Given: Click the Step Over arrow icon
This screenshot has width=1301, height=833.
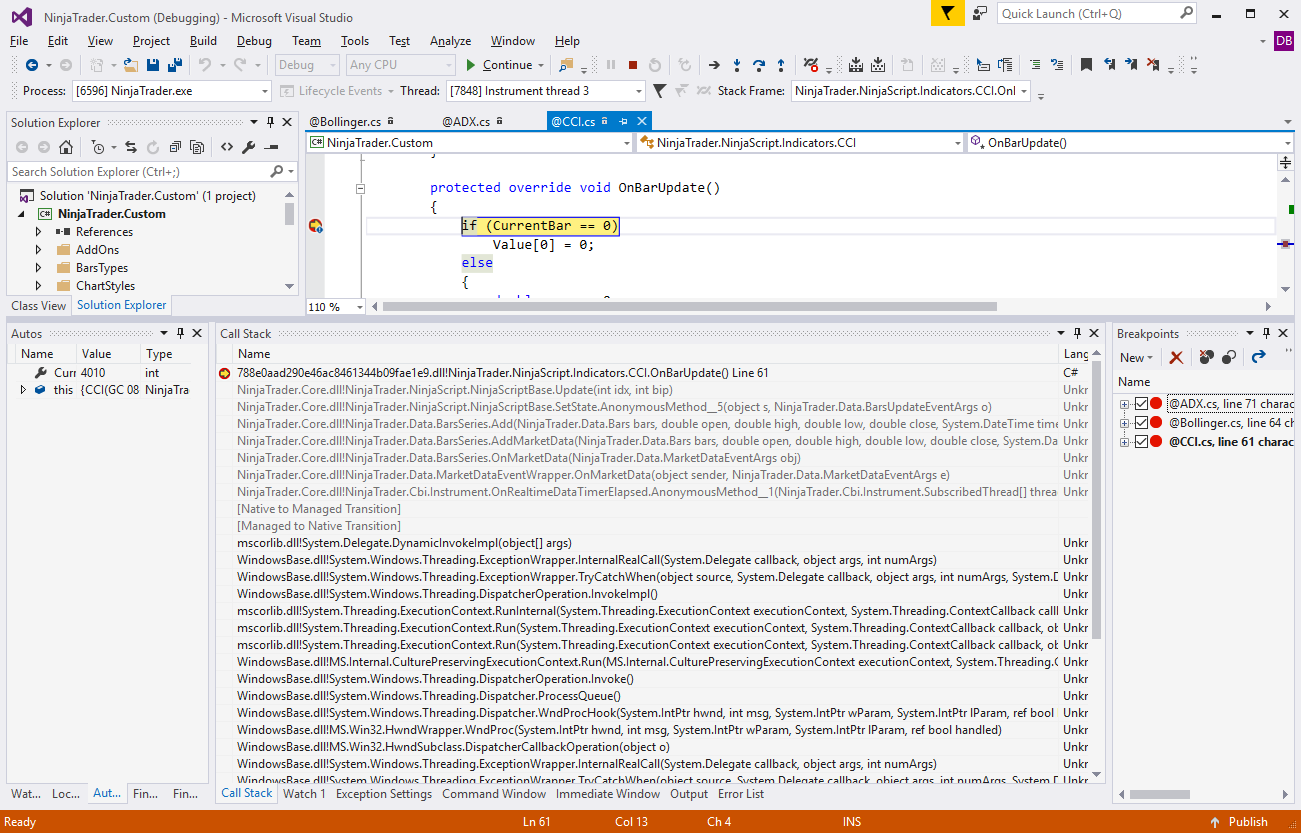Looking at the screenshot, I should pos(759,65).
